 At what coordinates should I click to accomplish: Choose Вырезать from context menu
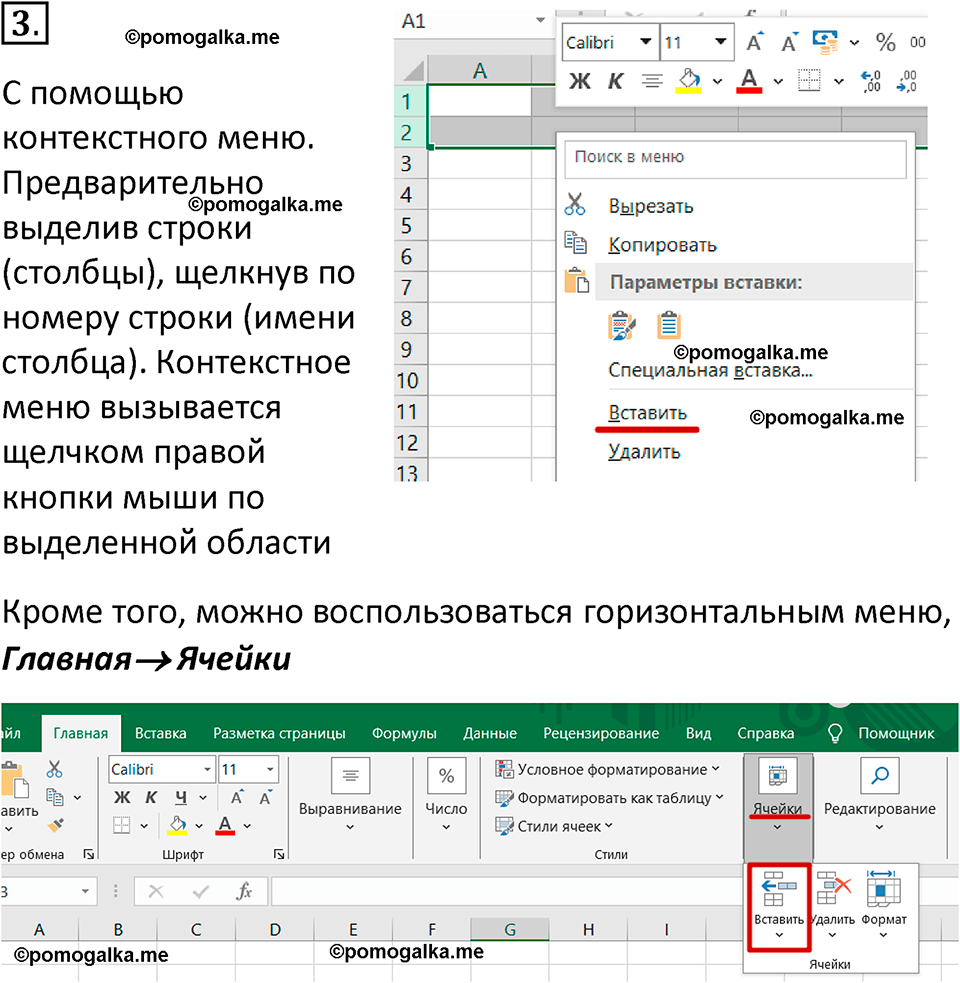pyautogui.click(x=651, y=206)
